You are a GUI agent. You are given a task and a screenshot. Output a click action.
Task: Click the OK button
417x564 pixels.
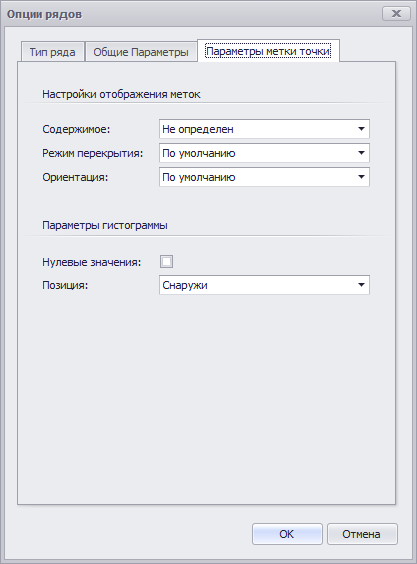click(287, 534)
